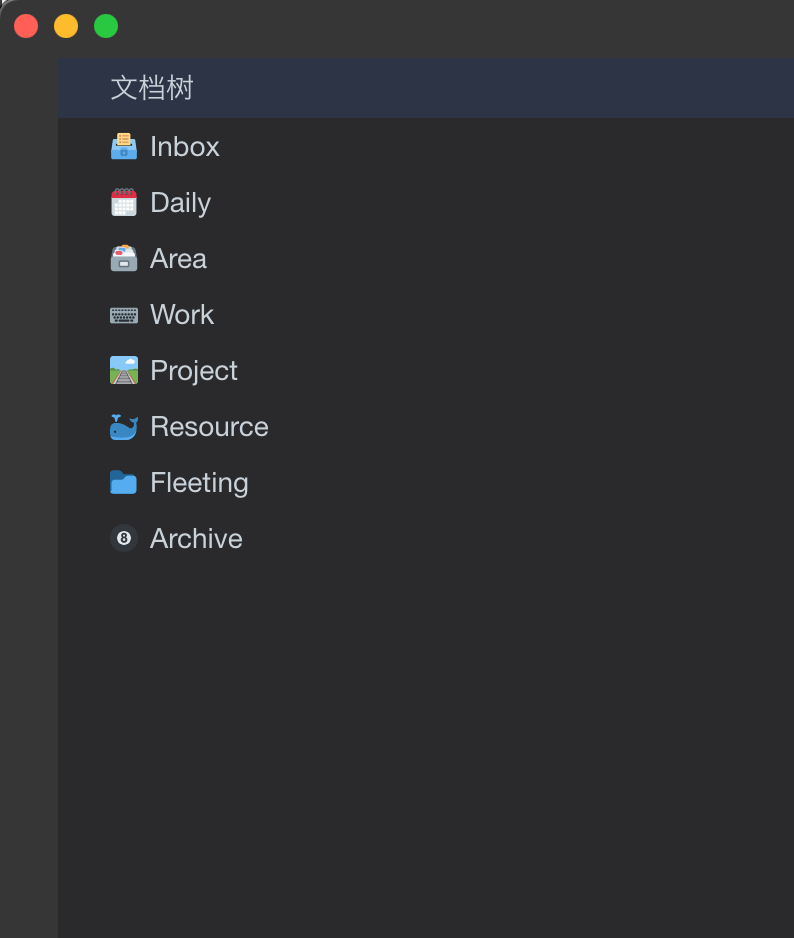The height and width of the screenshot is (938, 794).
Task: Click the Daily notebook calendar icon
Action: 123,203
